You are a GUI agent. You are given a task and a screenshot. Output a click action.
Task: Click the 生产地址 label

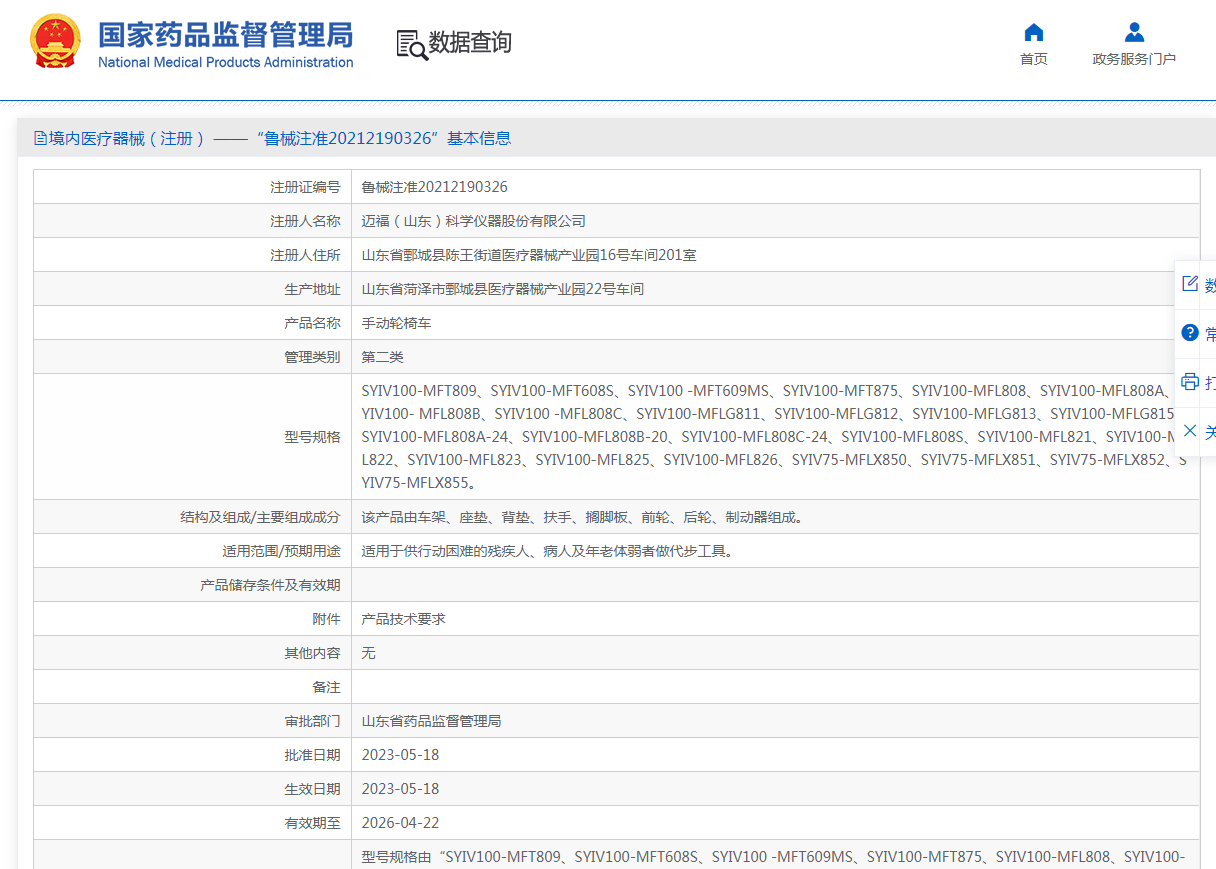(x=312, y=289)
